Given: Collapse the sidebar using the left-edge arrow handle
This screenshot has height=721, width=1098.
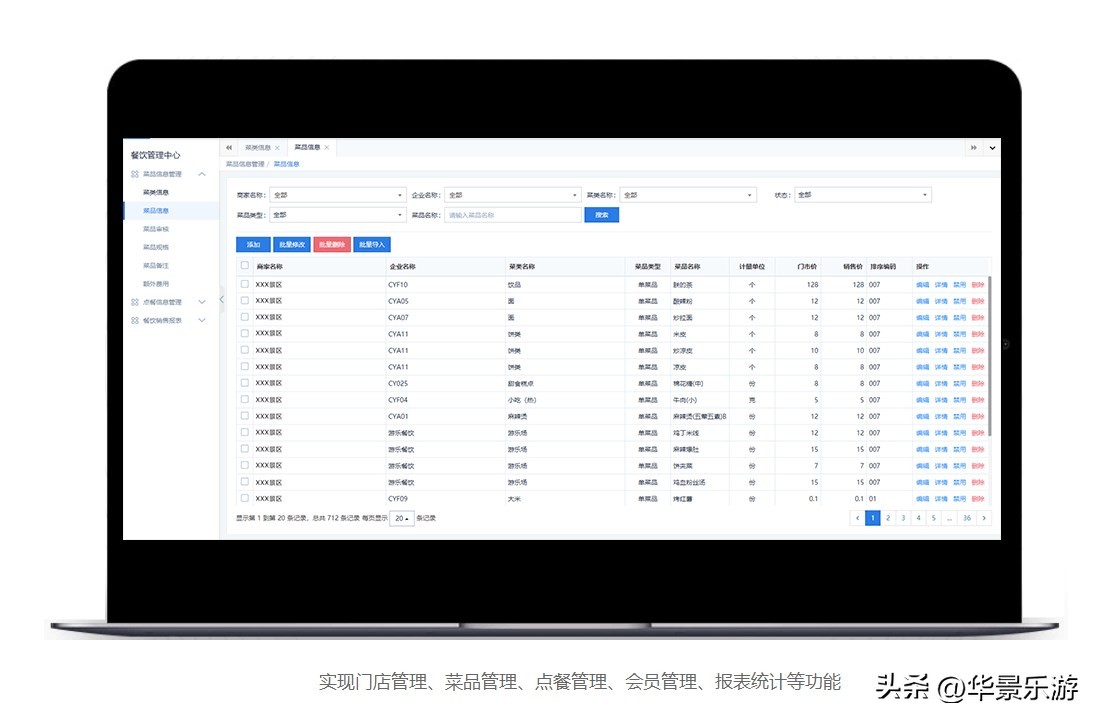Looking at the screenshot, I should (221, 300).
